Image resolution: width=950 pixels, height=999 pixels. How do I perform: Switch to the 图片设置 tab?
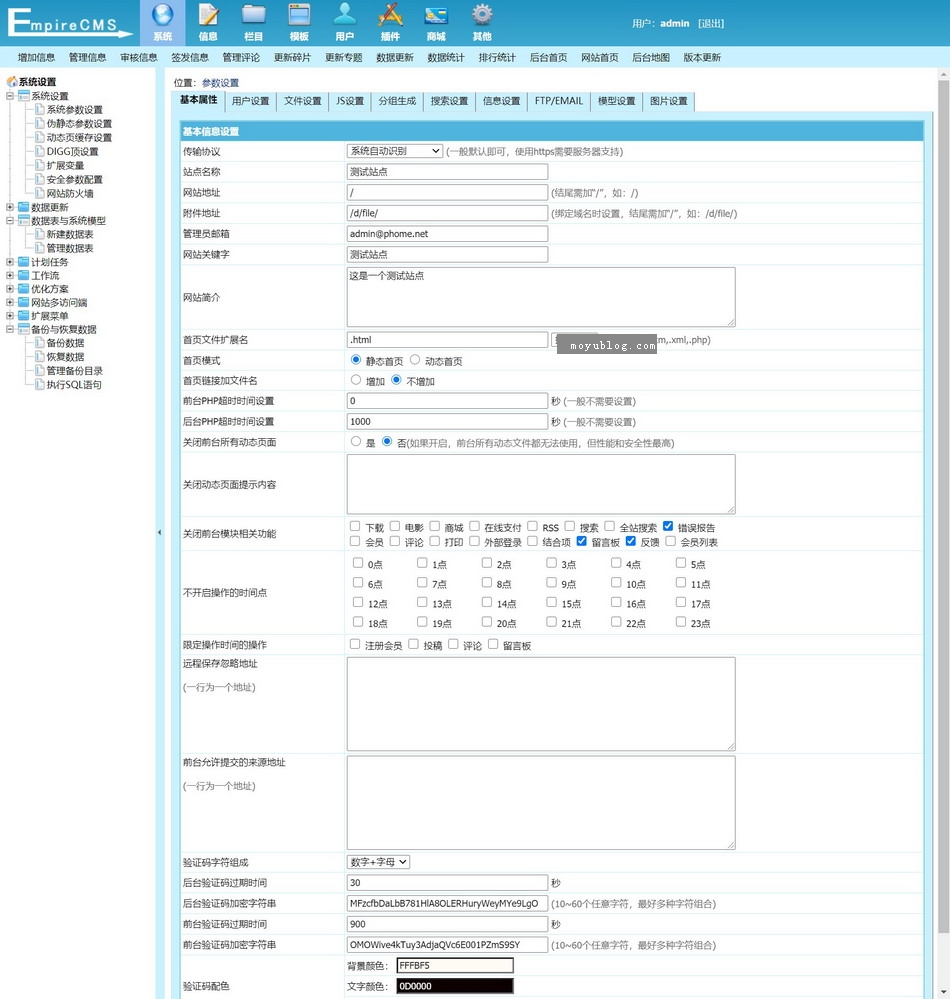click(668, 101)
